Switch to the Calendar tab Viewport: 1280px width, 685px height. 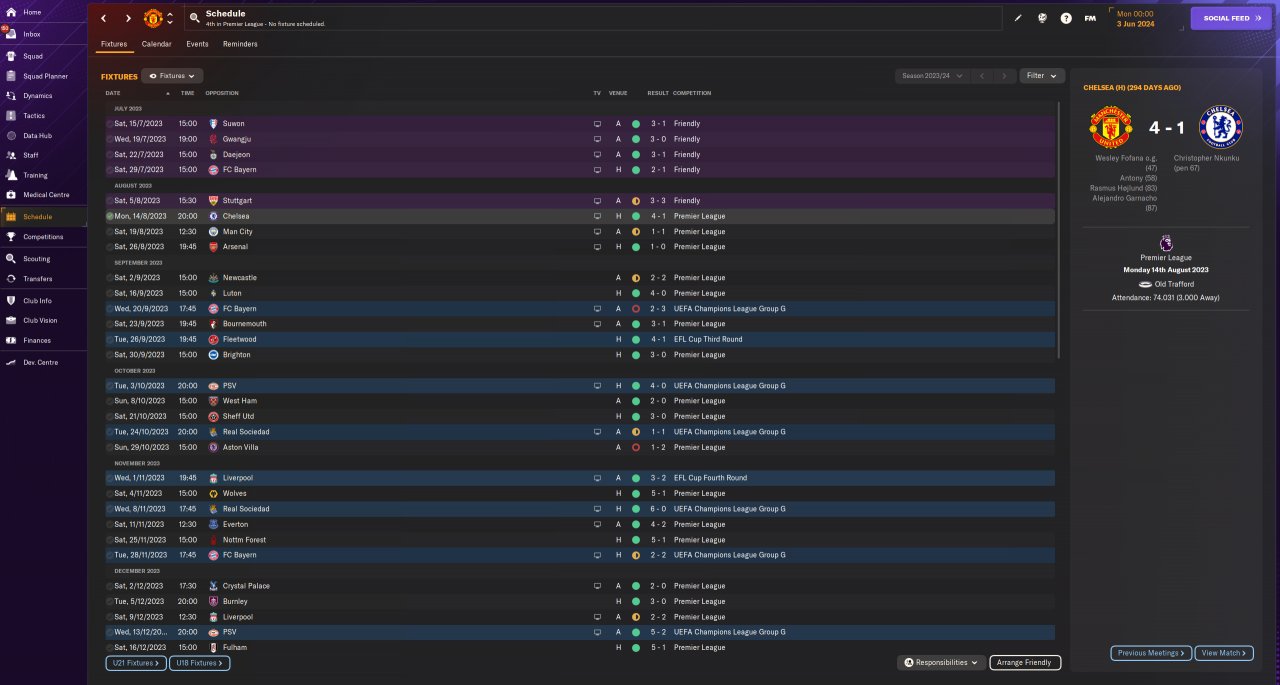tap(156, 44)
